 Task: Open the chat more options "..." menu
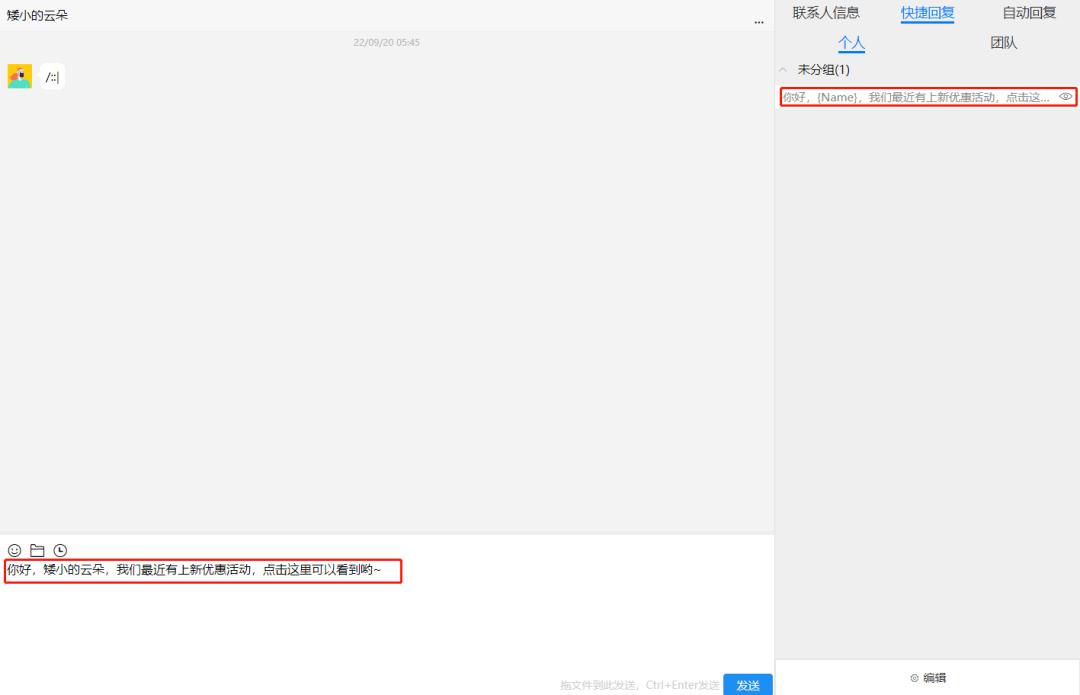tap(758, 21)
